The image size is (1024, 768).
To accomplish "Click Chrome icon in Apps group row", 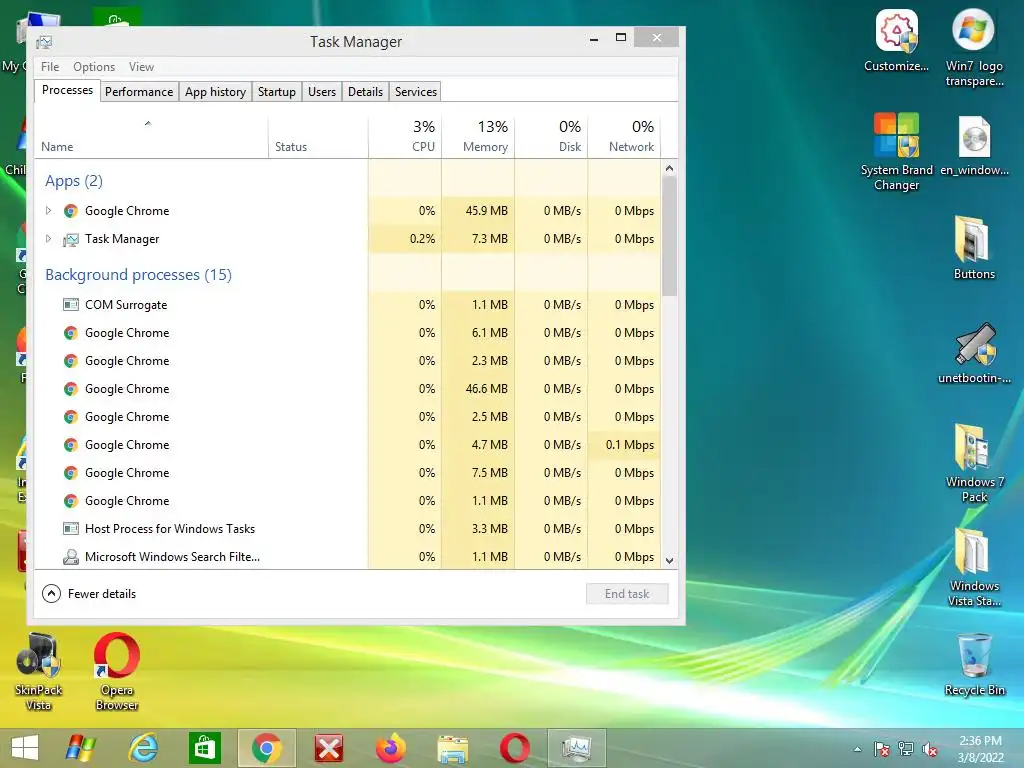I will click(71, 210).
